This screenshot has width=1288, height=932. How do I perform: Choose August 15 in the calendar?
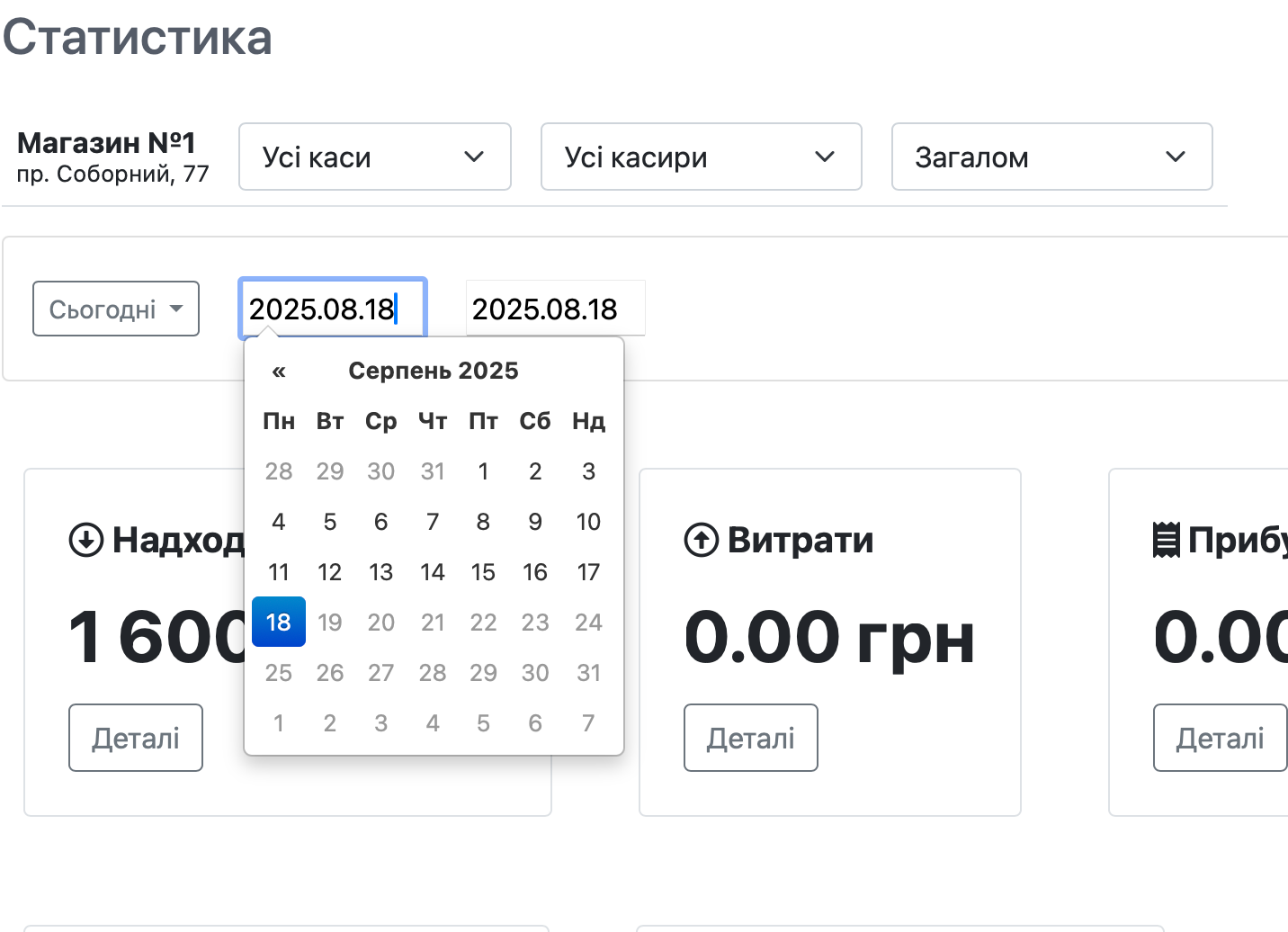[483, 571]
